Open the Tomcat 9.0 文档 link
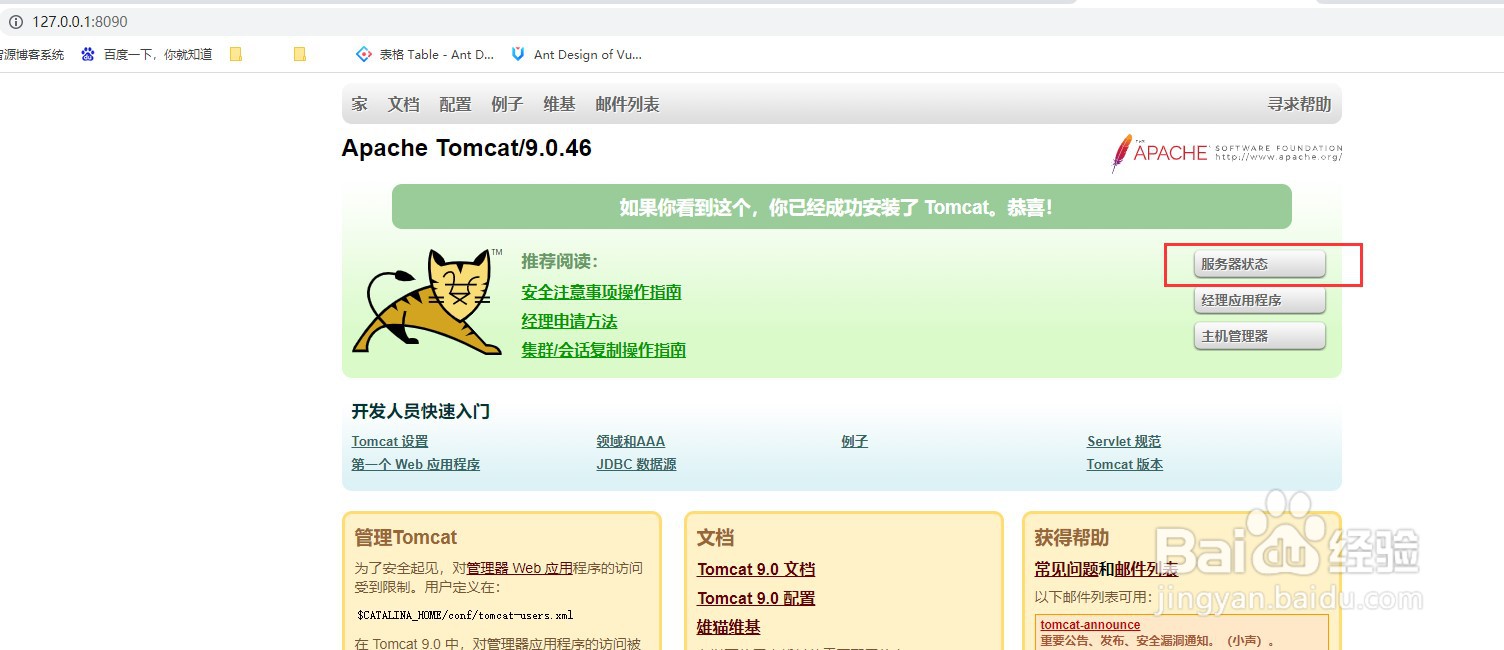Image resolution: width=1504 pixels, height=650 pixels. click(x=756, y=569)
